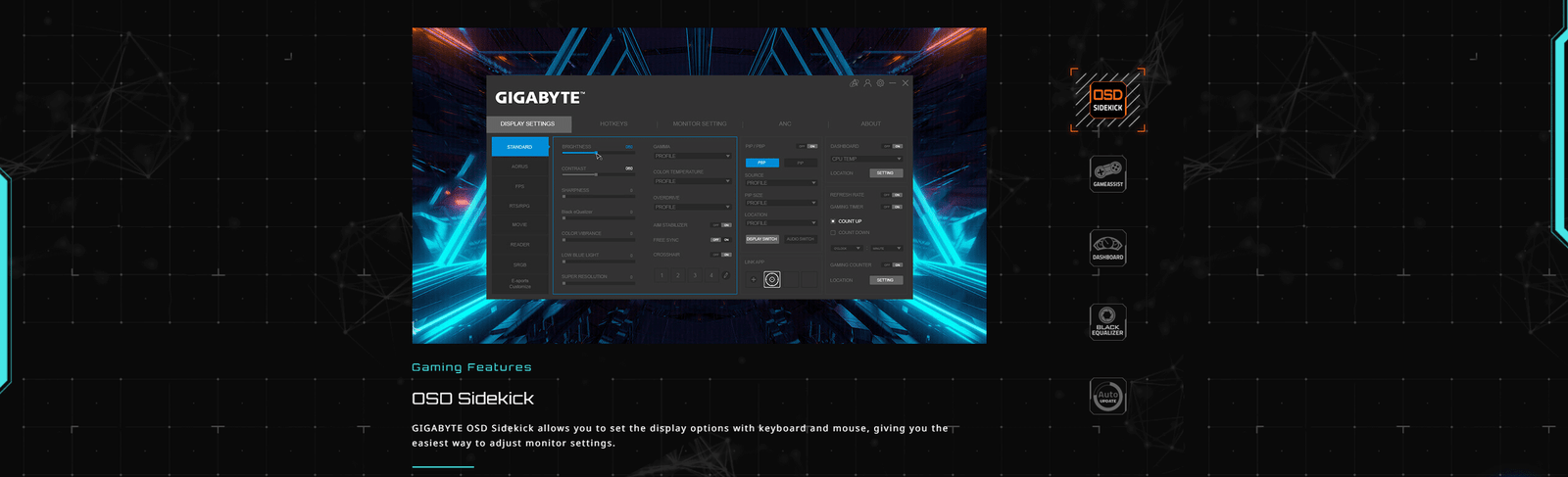The image size is (1568, 477).
Task: Select the linked app icon under Link App
Action: click(772, 279)
